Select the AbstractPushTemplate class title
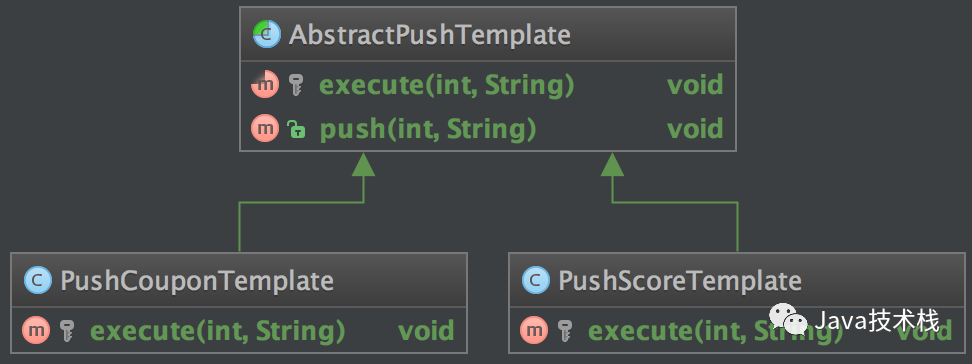 [430, 35]
